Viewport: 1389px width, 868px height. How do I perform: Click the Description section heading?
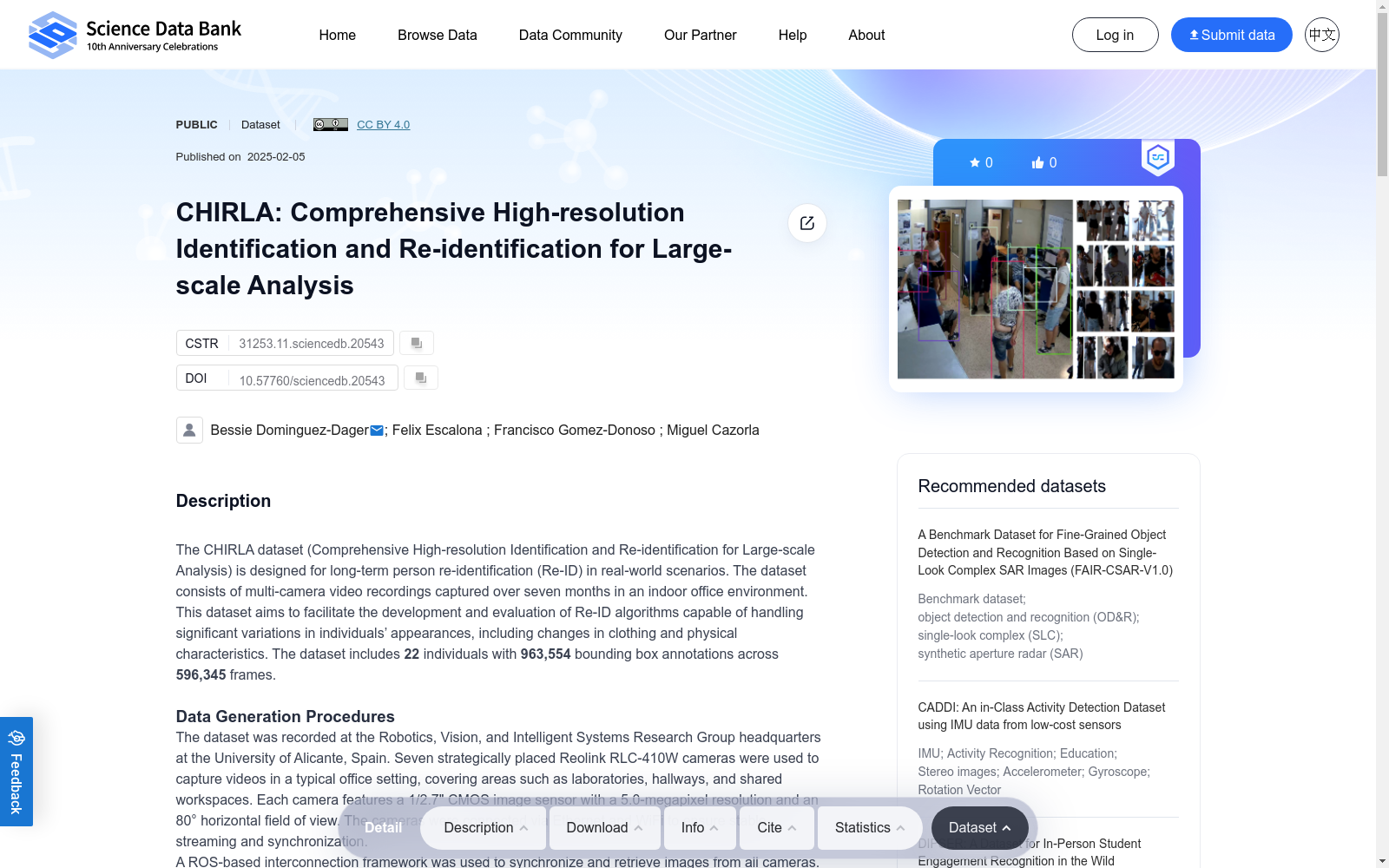point(224,501)
